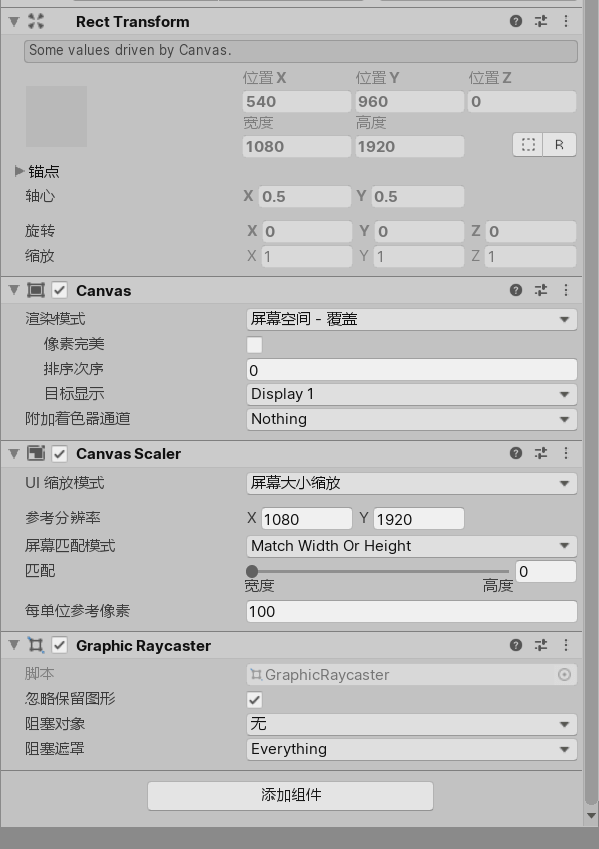Click the 排序次序 input field

tap(412, 370)
